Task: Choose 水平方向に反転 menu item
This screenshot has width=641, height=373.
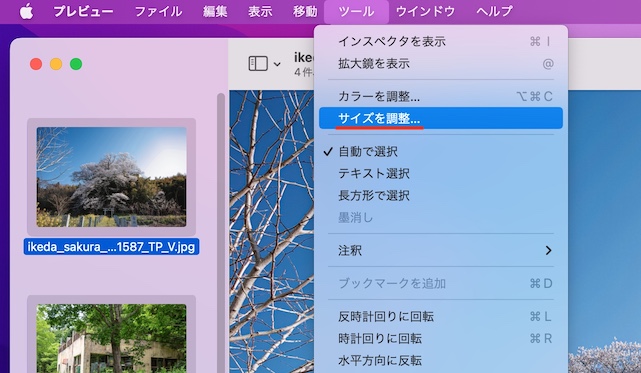Action: pyautogui.click(x=441, y=361)
